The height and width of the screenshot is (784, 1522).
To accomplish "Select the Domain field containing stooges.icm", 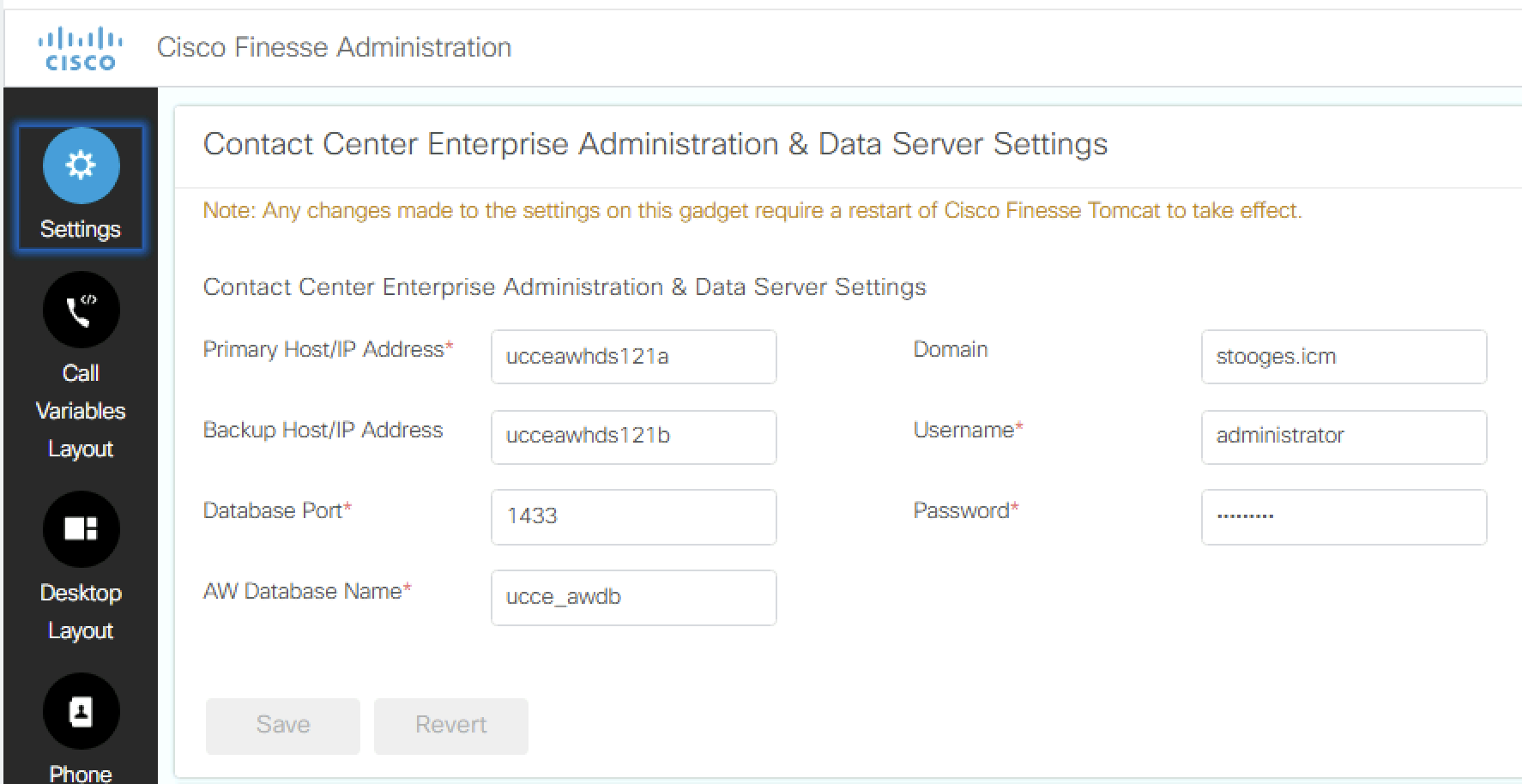I will 1344,357.
